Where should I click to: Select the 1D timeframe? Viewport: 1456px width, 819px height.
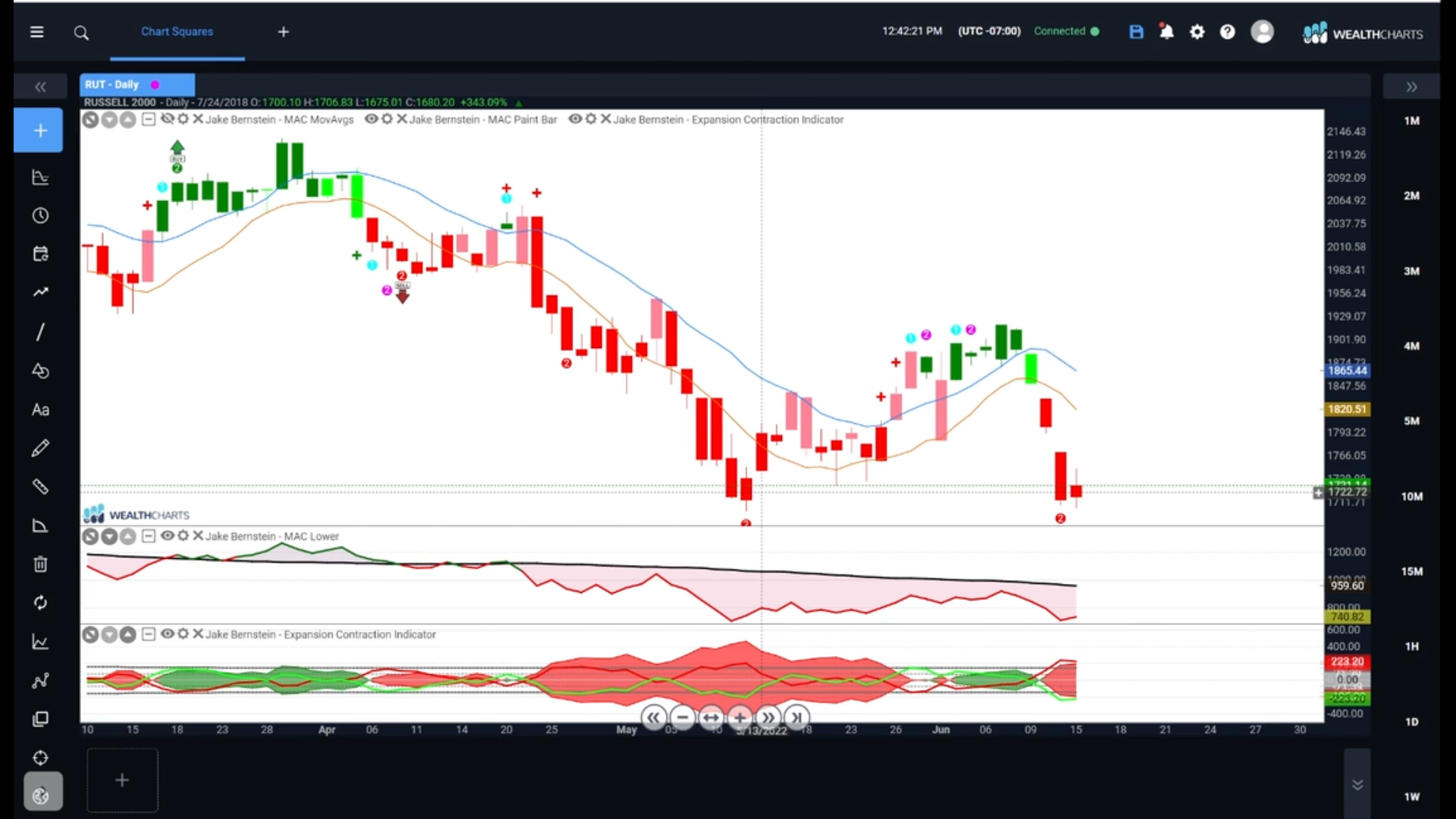[1411, 721]
